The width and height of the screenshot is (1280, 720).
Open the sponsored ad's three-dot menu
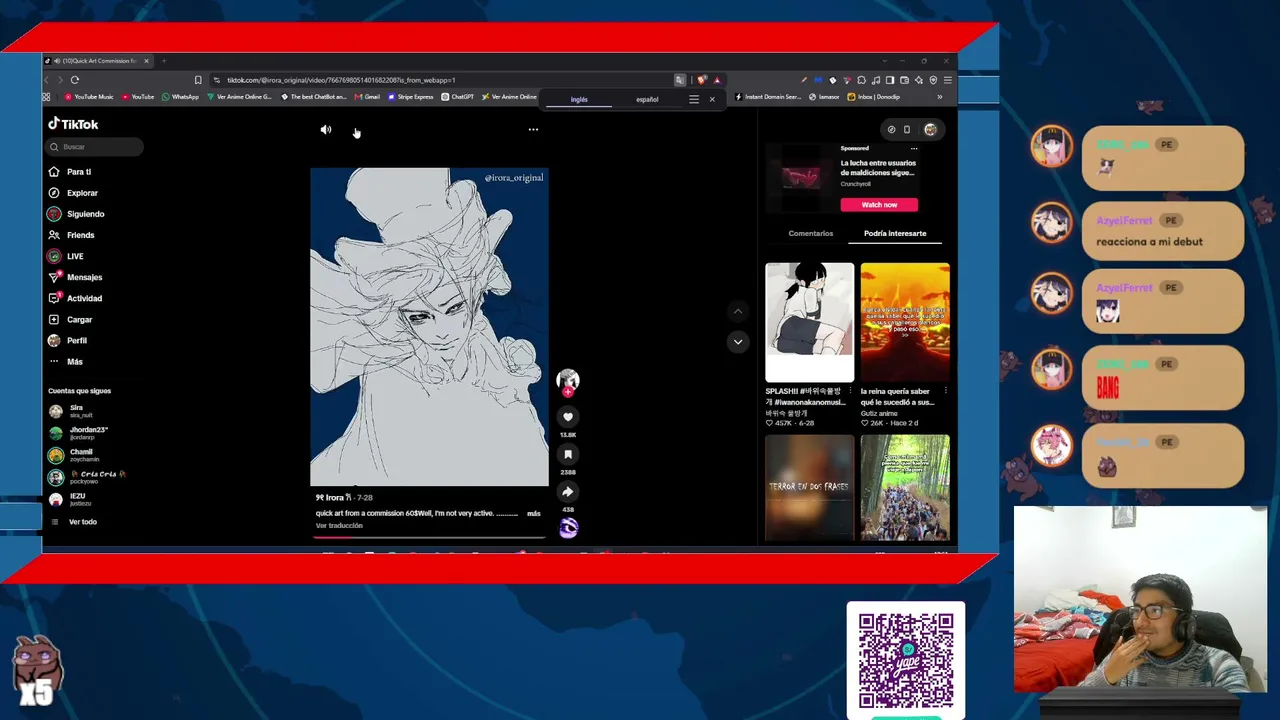pos(914,148)
